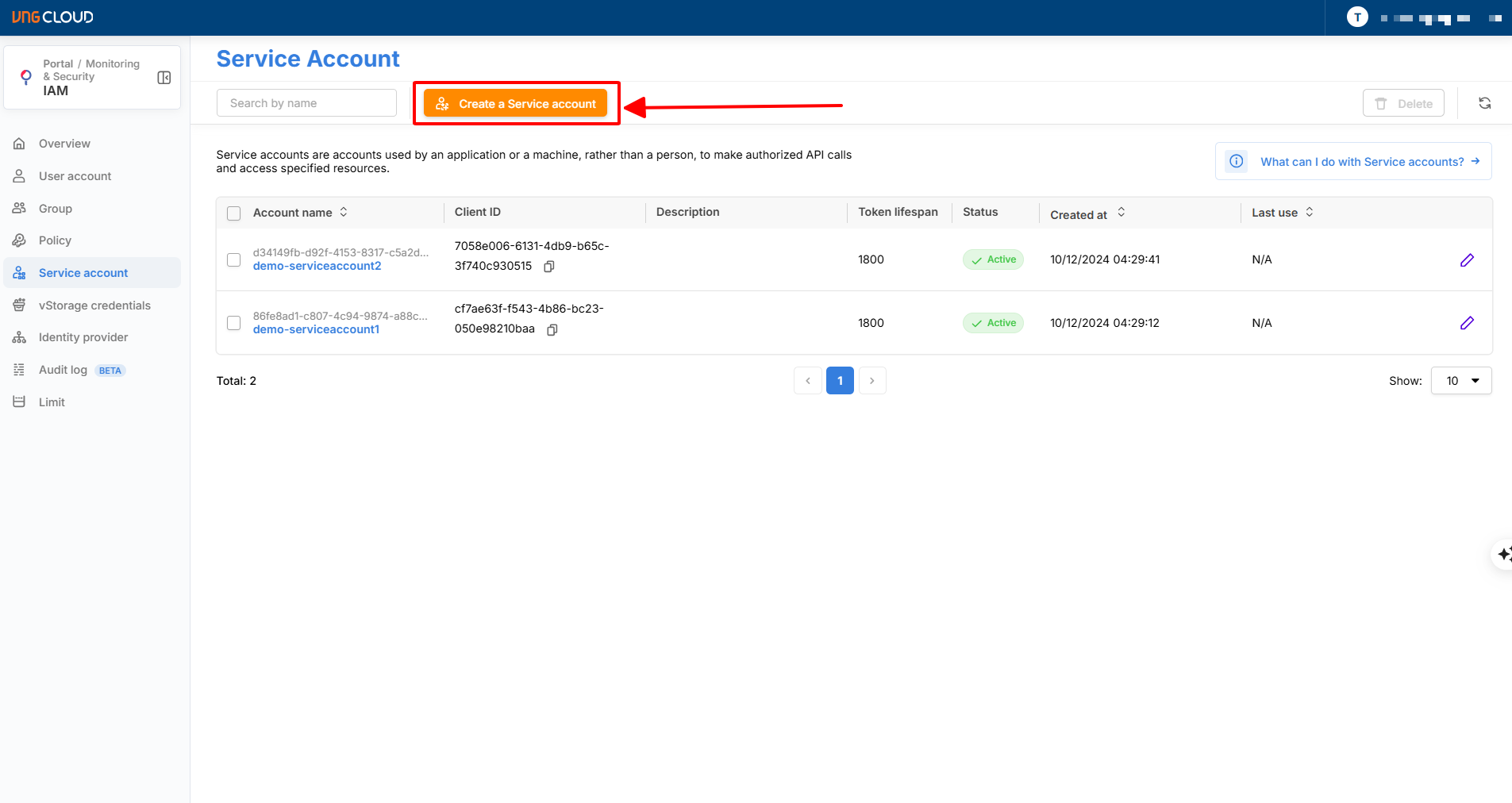The width and height of the screenshot is (1512, 803).
Task: Focus the Search by name field
Action: (x=306, y=103)
